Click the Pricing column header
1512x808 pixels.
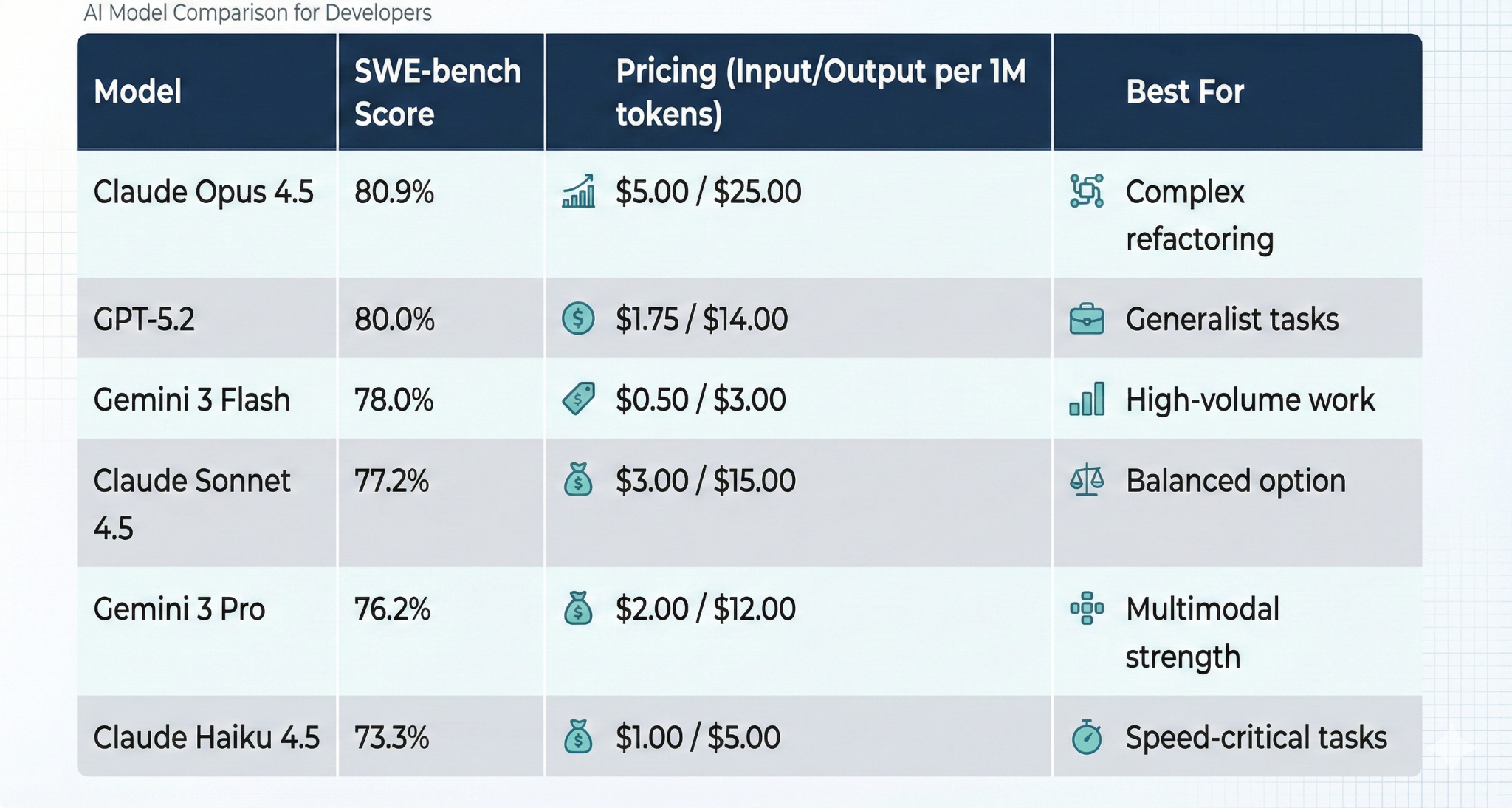[x=820, y=92]
